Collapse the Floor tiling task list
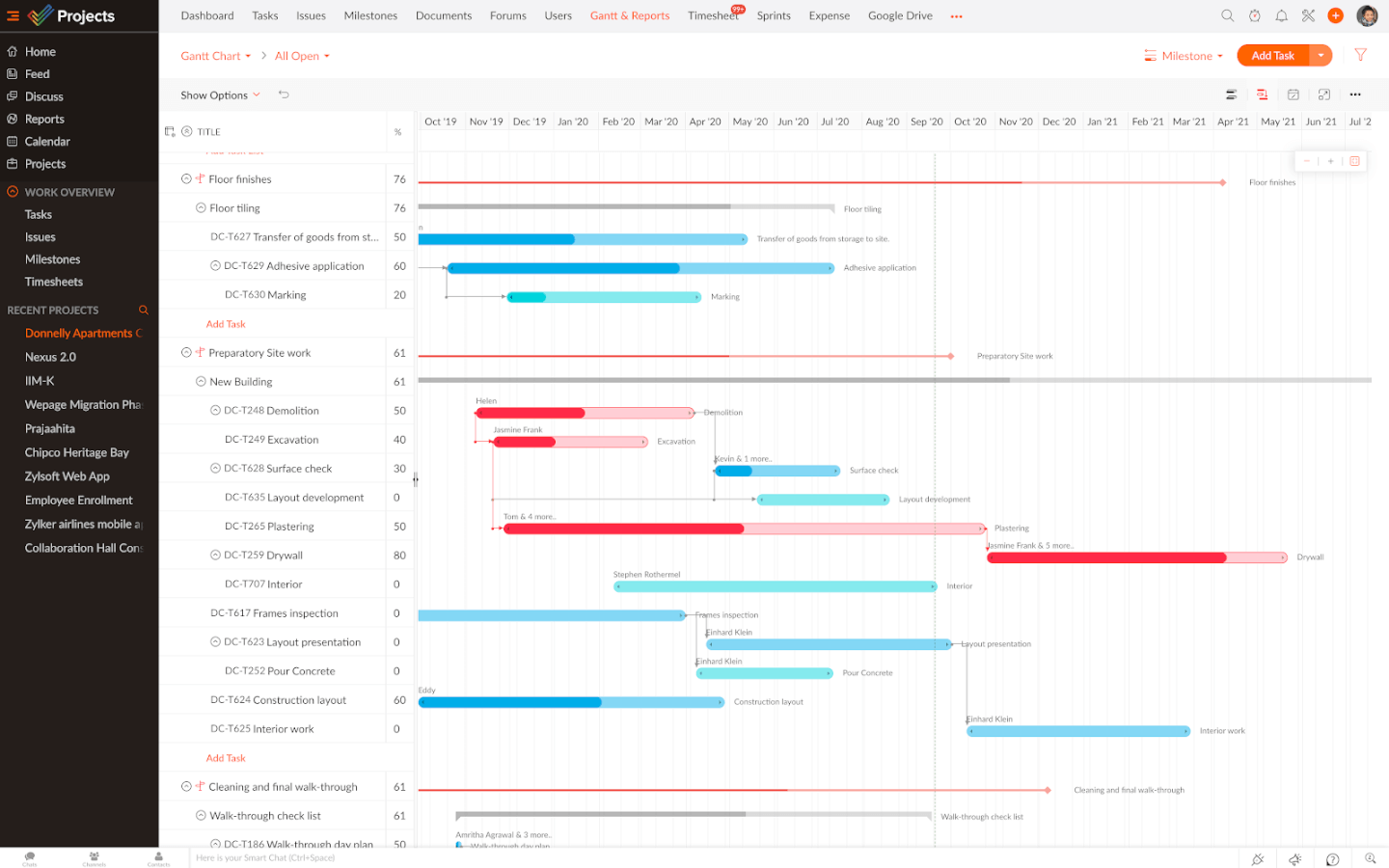The width and height of the screenshot is (1389, 868). (x=201, y=207)
